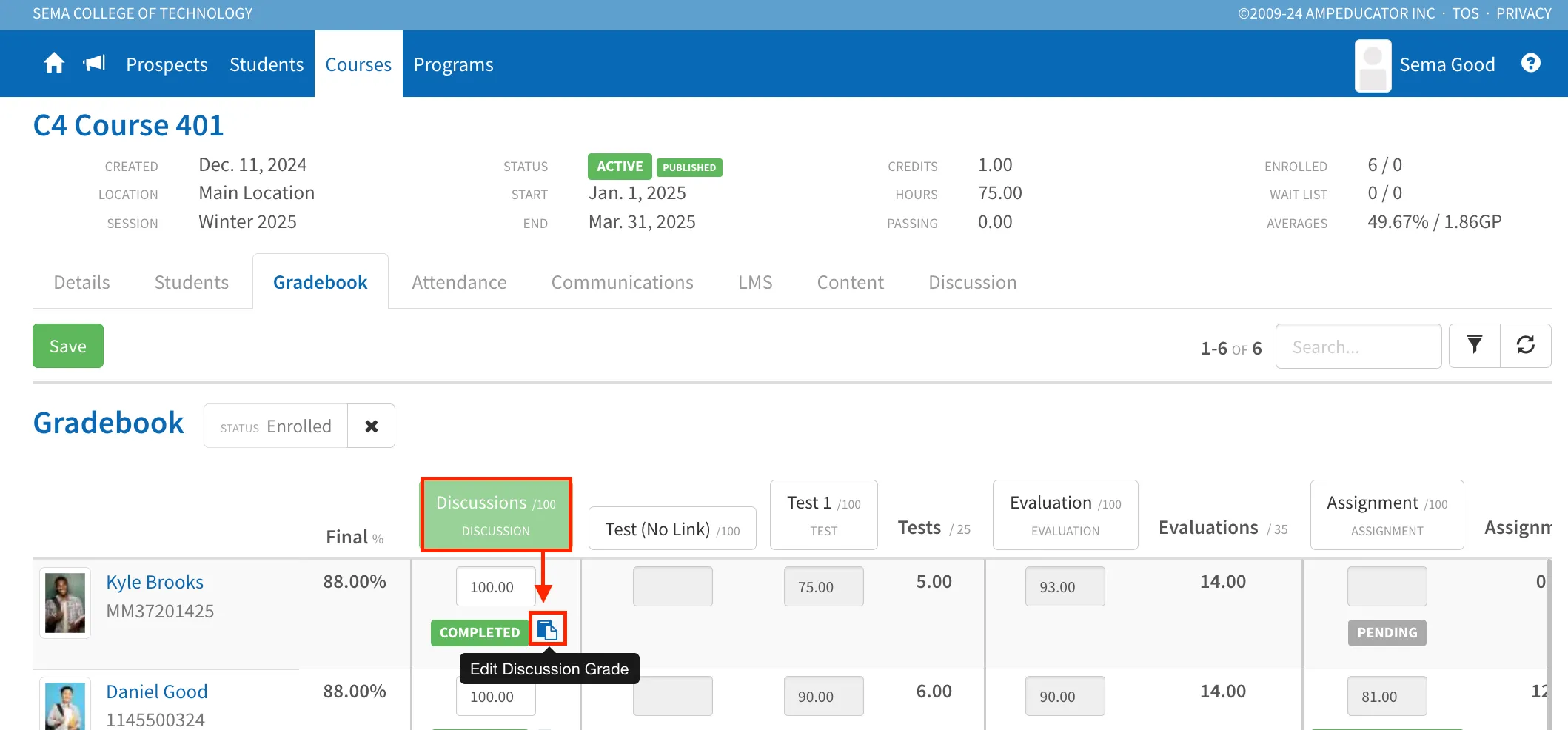Click the Test (No Link) column header
Viewport: 1568px width, 730px height.
point(672,529)
